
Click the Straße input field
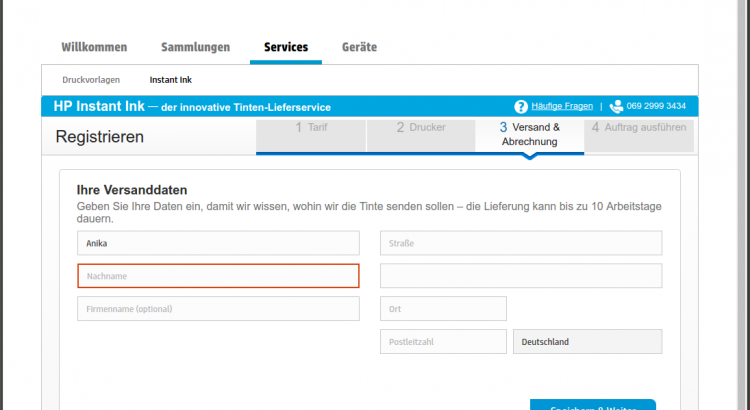click(x=521, y=243)
